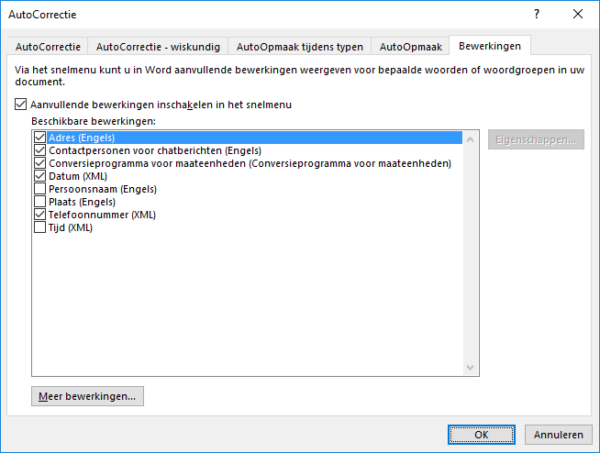The height and width of the screenshot is (453, 600).
Task: Switch to the AutoCorrectie tab
Action: point(48,47)
